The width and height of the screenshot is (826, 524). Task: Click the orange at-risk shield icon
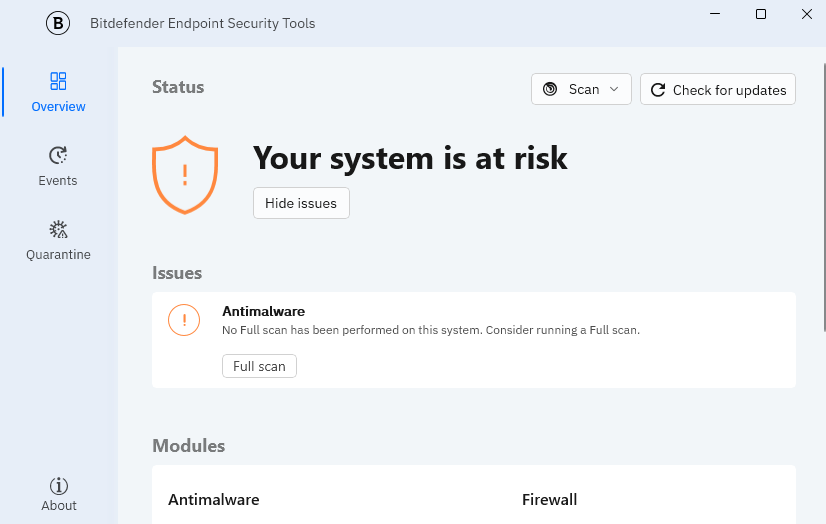coord(185,175)
